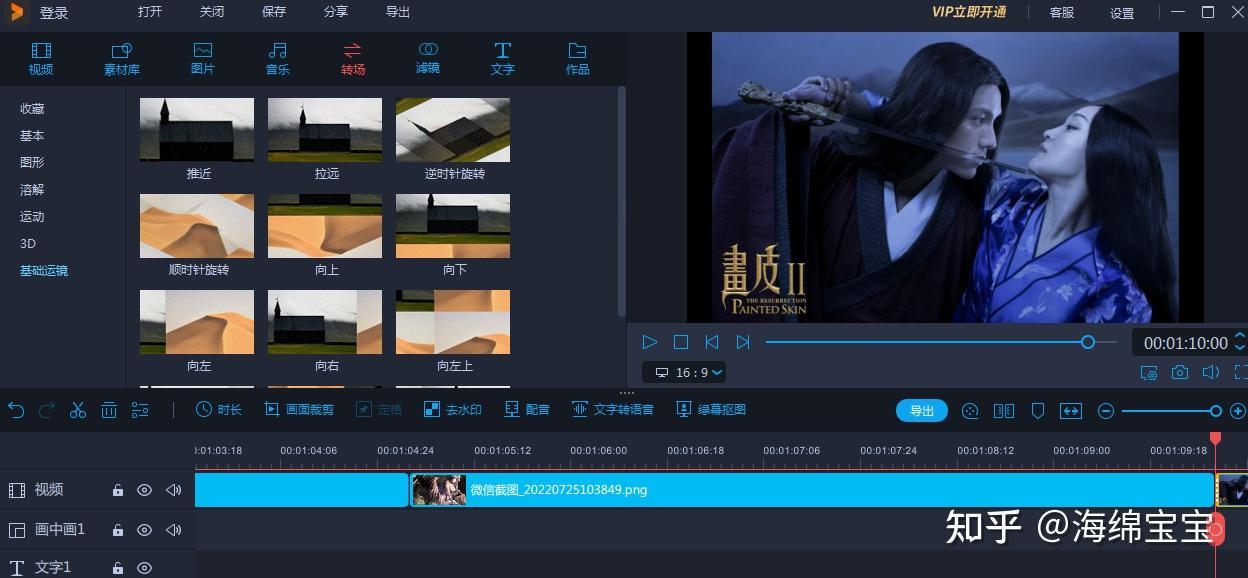Click the trash delete icon
Viewport: 1248px width, 578px height.
click(109, 410)
